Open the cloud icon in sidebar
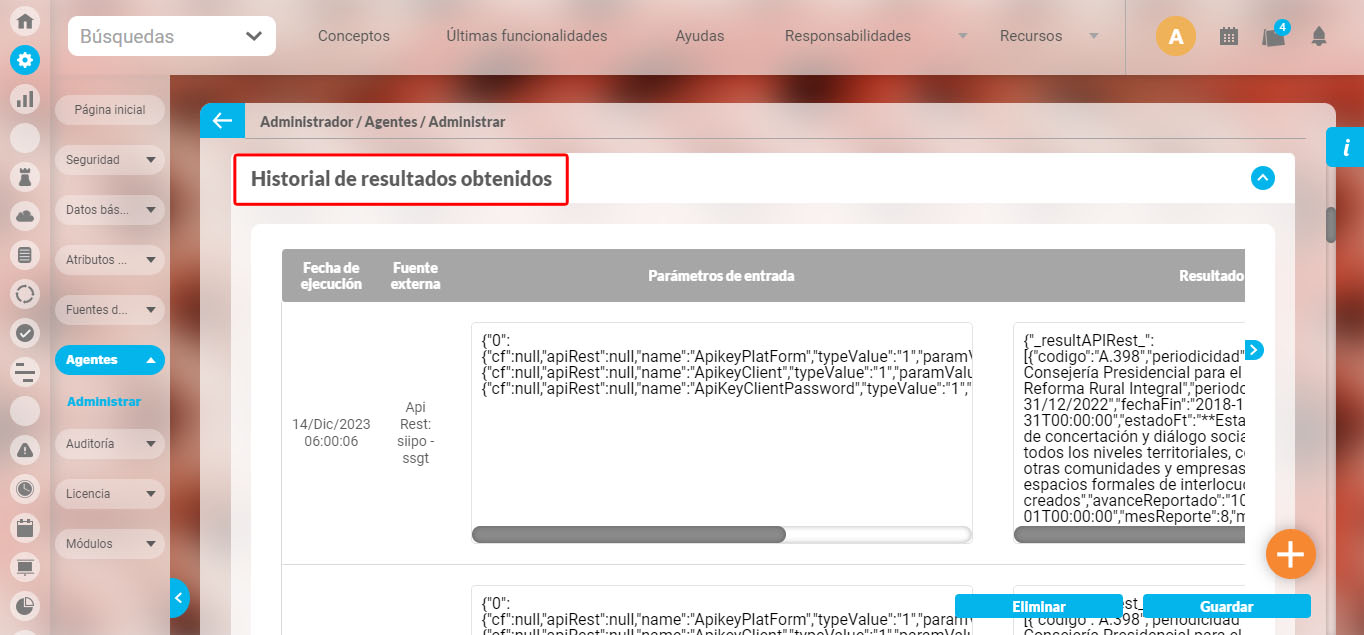 [x=25, y=216]
